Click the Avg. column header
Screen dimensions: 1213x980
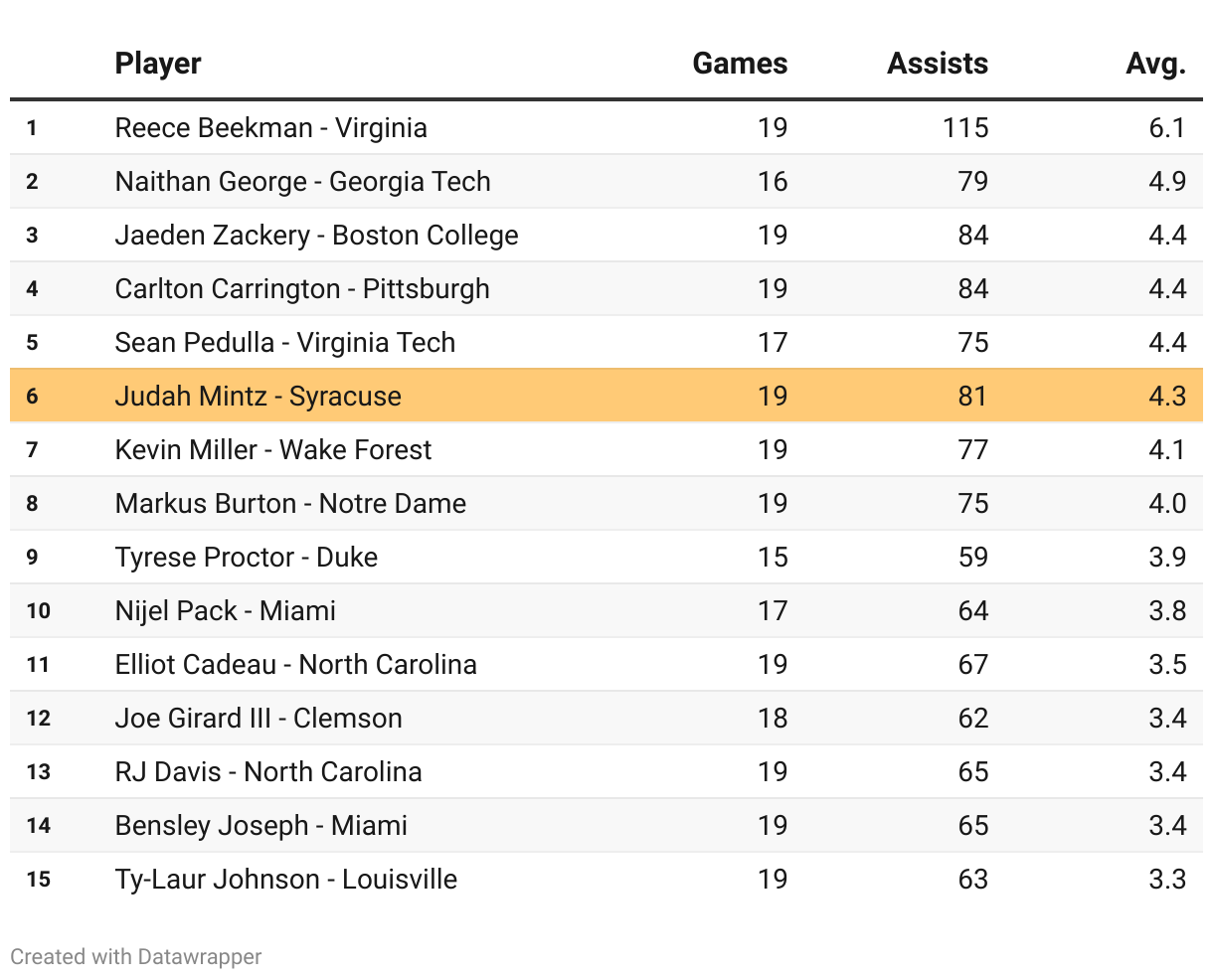[x=1155, y=64]
